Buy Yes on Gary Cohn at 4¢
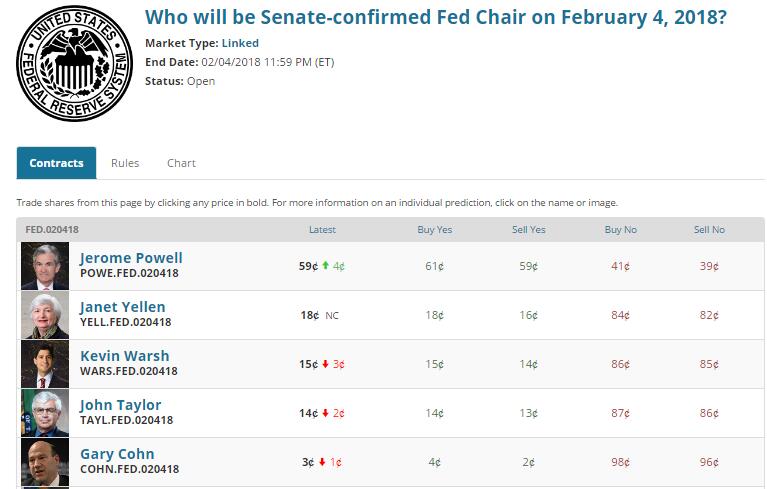Image resolution: width=767 pixels, height=489 pixels. coord(434,462)
